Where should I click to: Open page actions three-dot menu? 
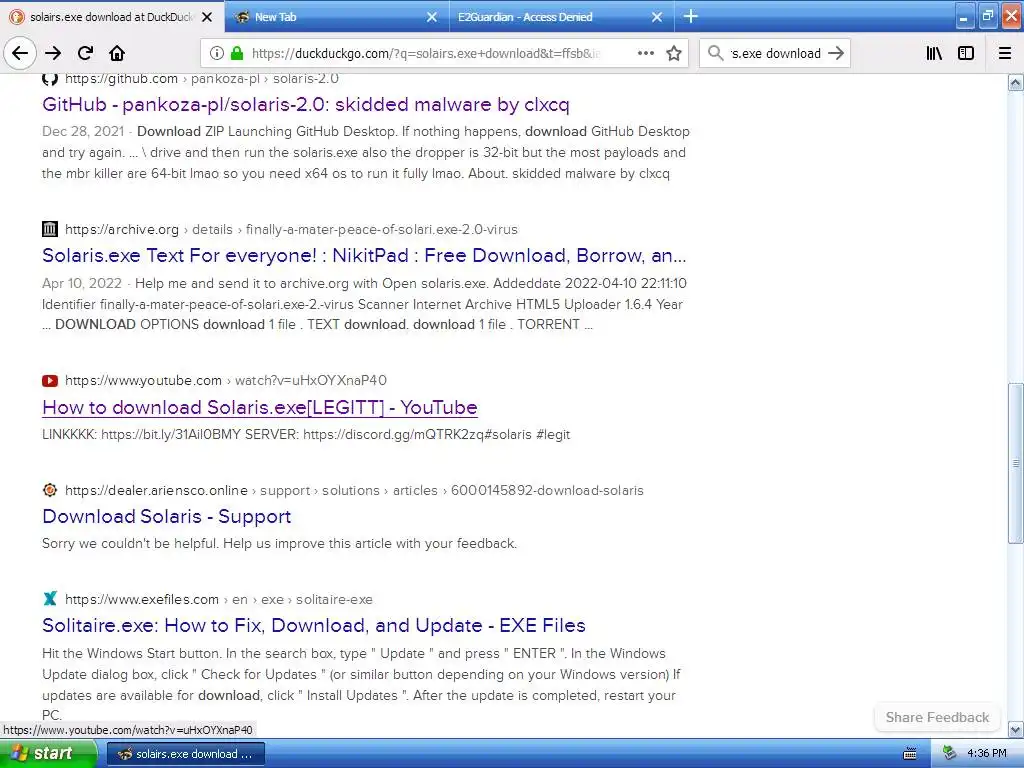pyautogui.click(x=645, y=53)
